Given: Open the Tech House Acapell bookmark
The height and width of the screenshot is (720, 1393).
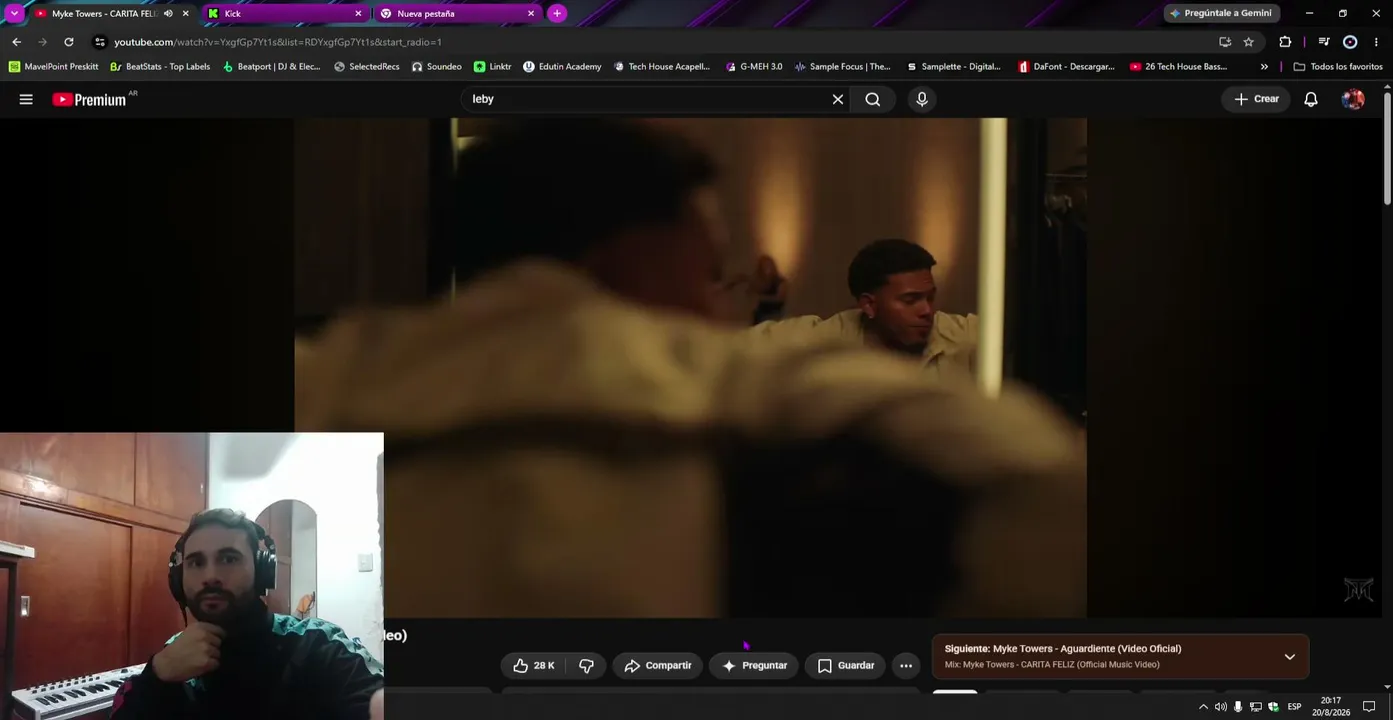Looking at the screenshot, I should click(x=661, y=67).
